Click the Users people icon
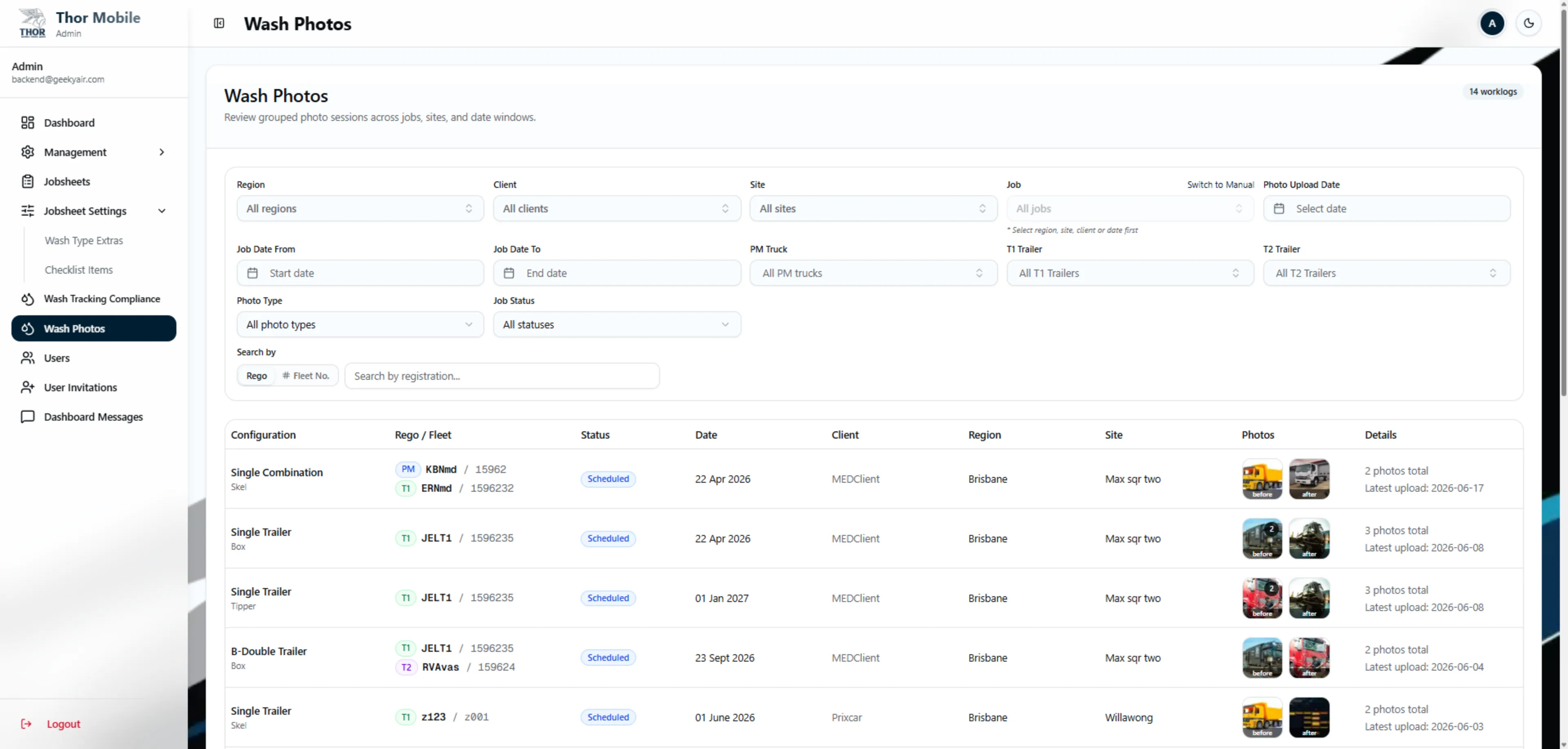The width and height of the screenshot is (1568, 749). 27,358
